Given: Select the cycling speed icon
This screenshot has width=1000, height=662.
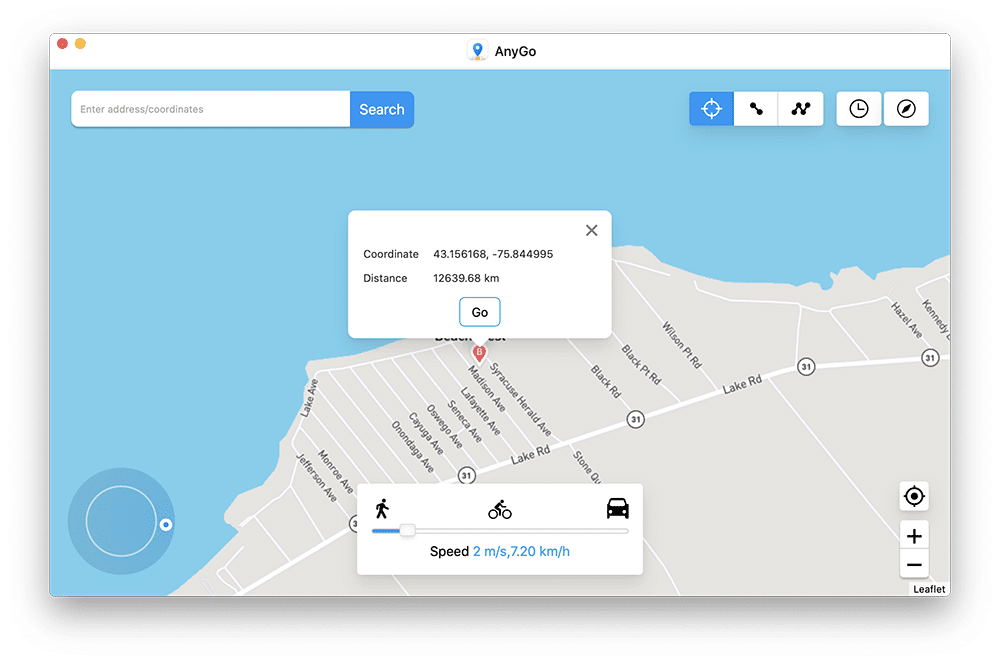Looking at the screenshot, I should click(x=500, y=510).
